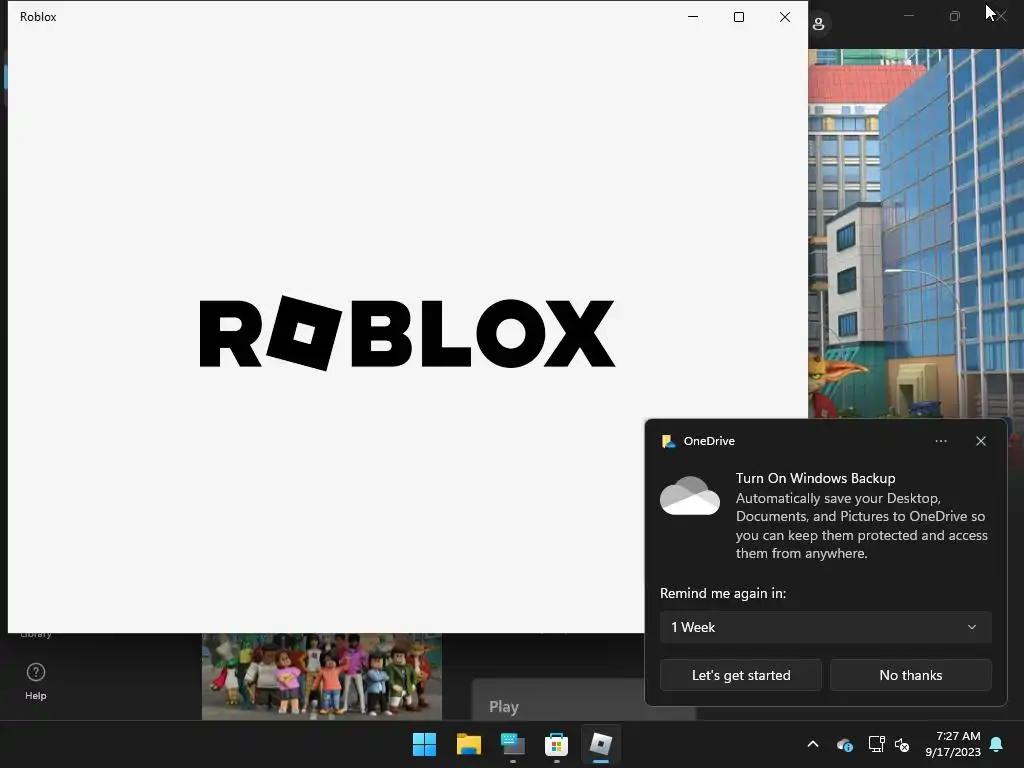Viewport: 1024px width, 768px height.
Task: Maximize the Roblox window
Action: pos(739,17)
